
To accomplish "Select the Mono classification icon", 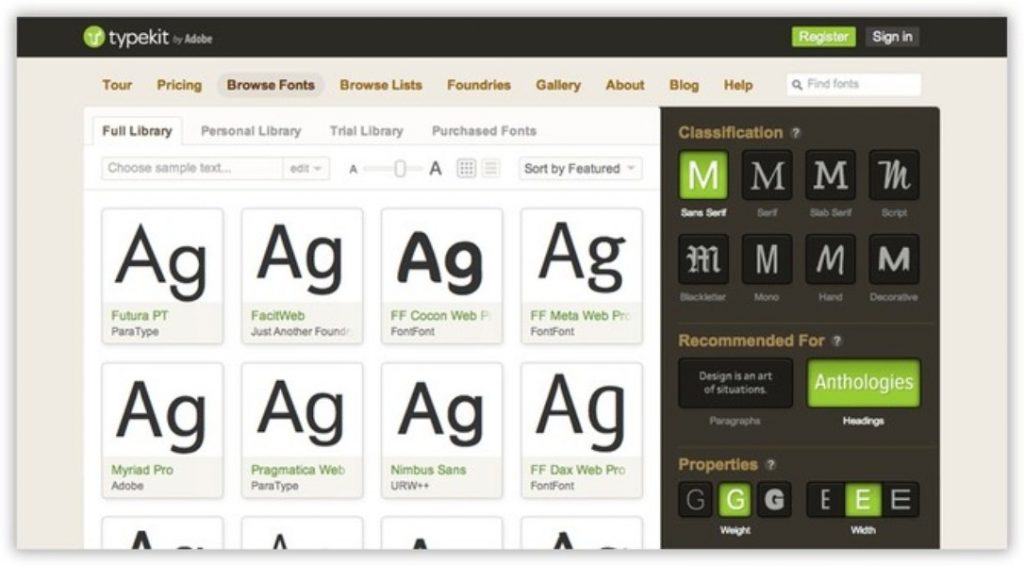I will (x=767, y=259).
